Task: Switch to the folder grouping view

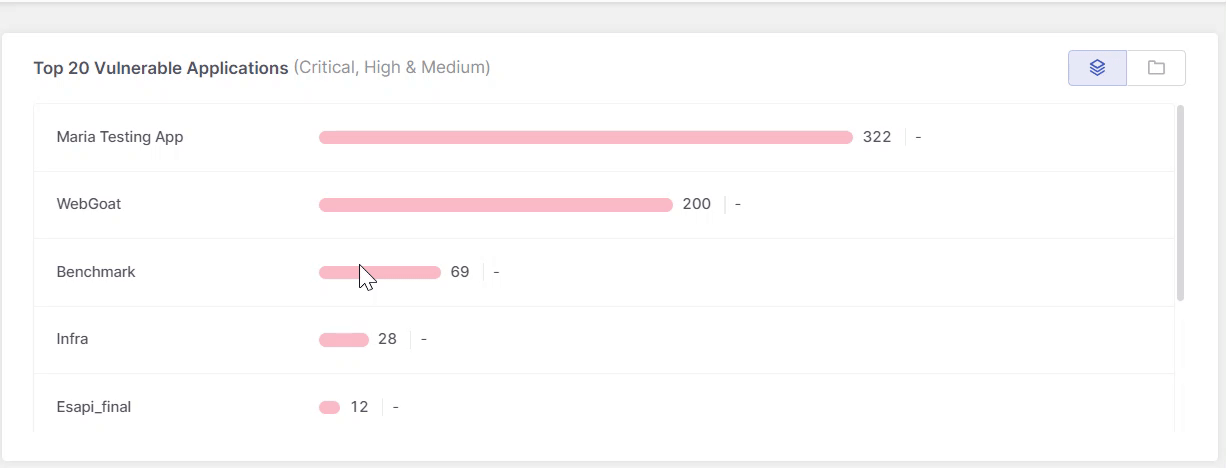Action: coord(1156,68)
